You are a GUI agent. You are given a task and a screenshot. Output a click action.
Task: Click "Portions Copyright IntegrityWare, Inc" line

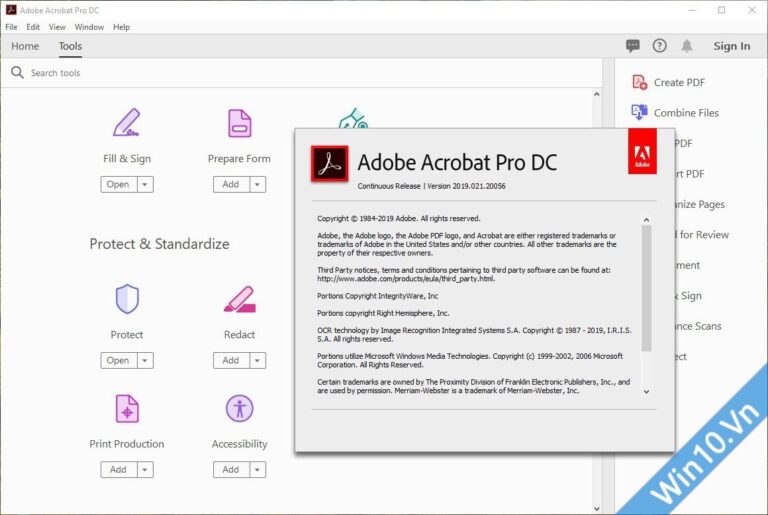coord(378,296)
